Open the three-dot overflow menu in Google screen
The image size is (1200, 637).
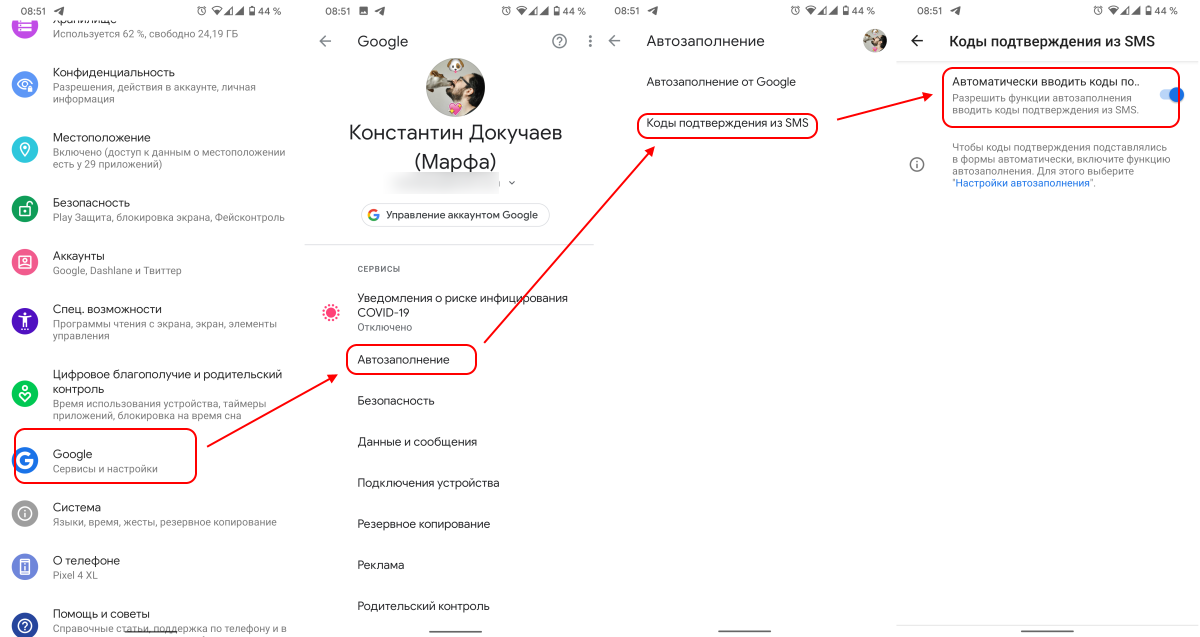tap(590, 41)
